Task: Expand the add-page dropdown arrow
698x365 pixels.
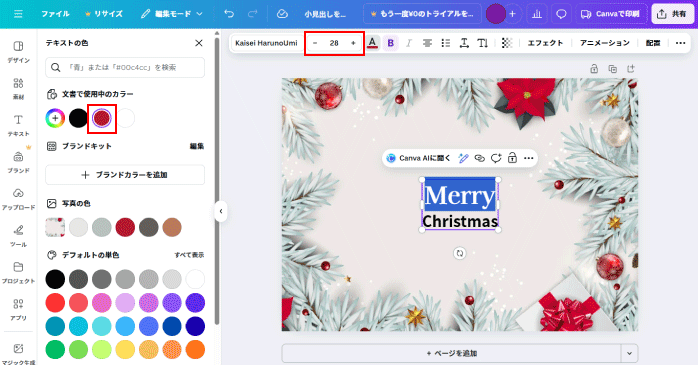Action: (629, 353)
